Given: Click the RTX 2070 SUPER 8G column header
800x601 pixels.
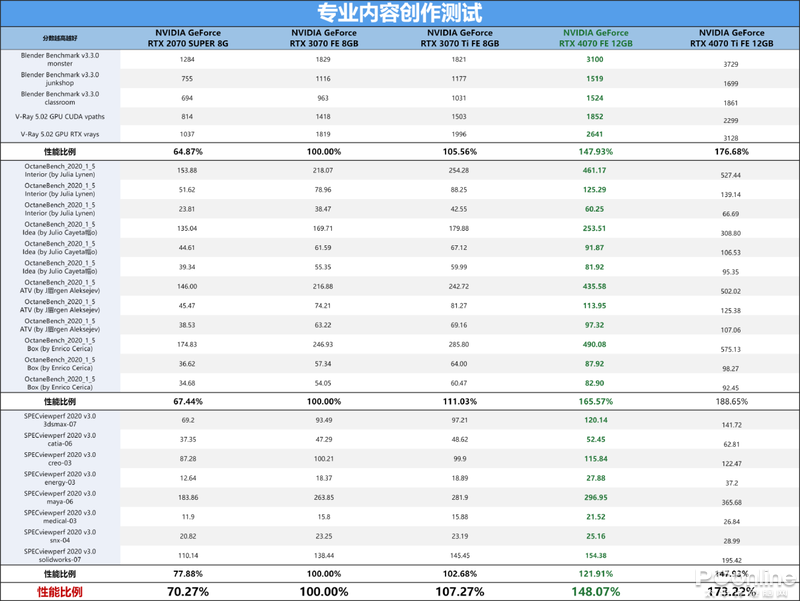Looking at the screenshot, I should pyautogui.click(x=188, y=38).
